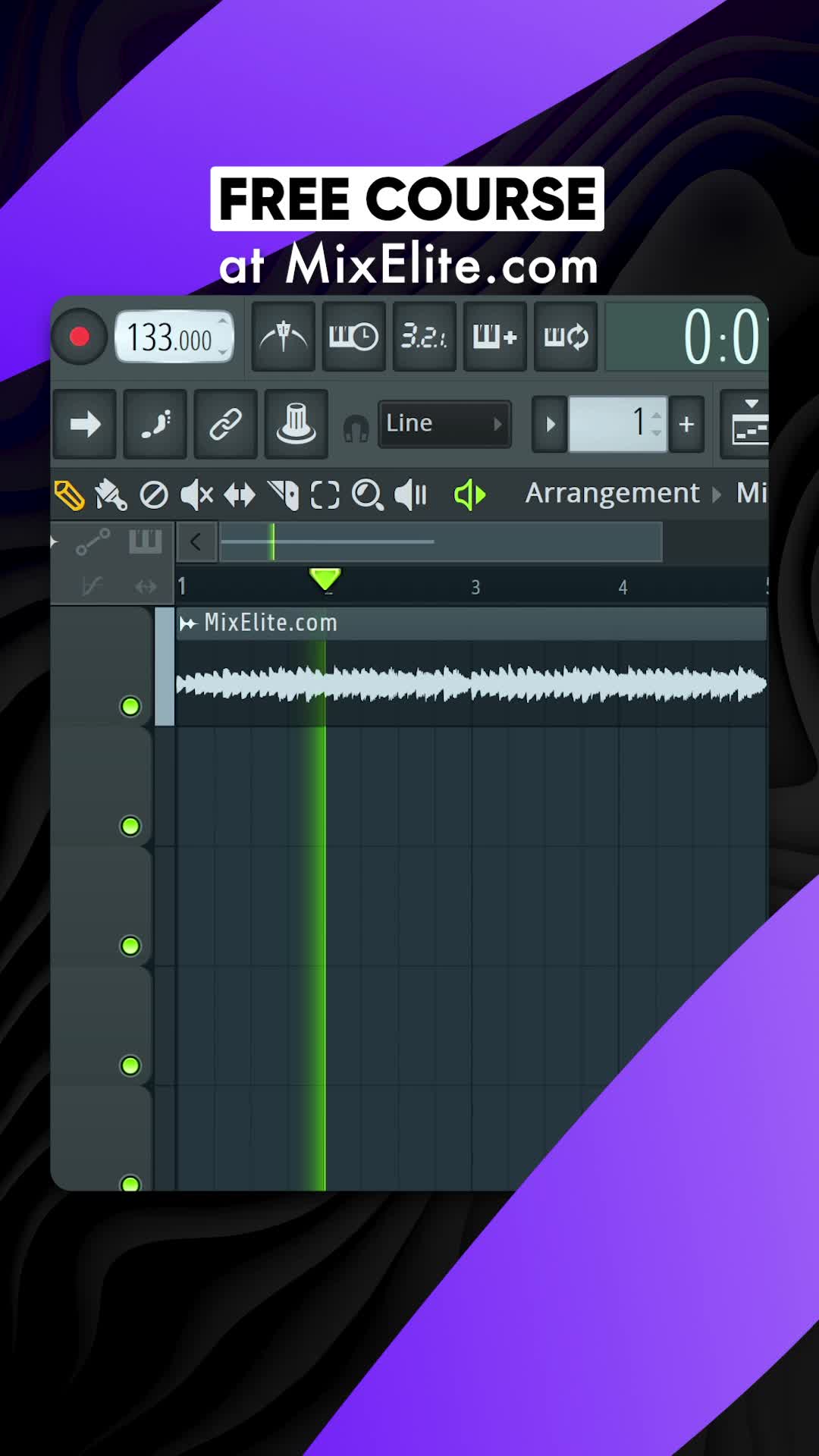Image resolution: width=819 pixels, height=1456 pixels.
Task: Toggle the metronome icon
Action: (x=283, y=337)
